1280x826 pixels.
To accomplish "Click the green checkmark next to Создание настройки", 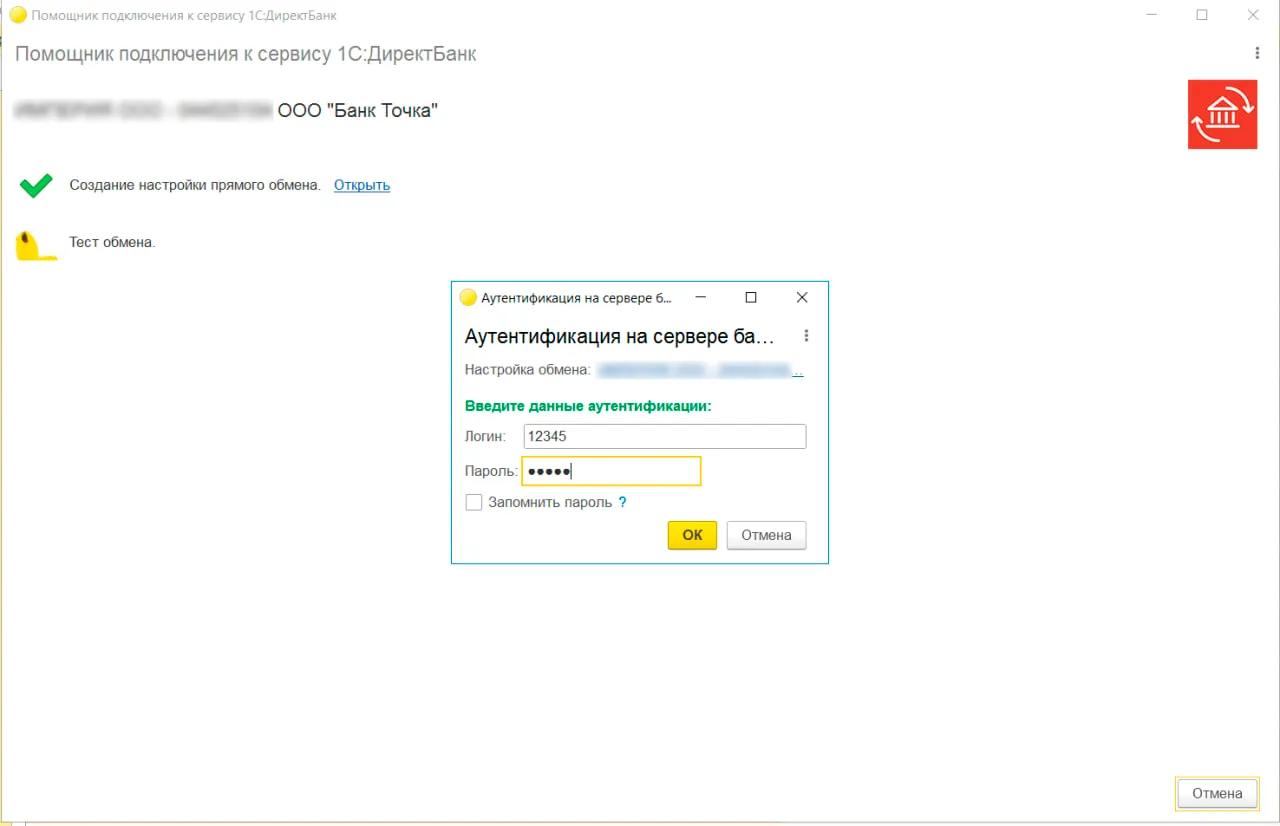I will point(36,185).
